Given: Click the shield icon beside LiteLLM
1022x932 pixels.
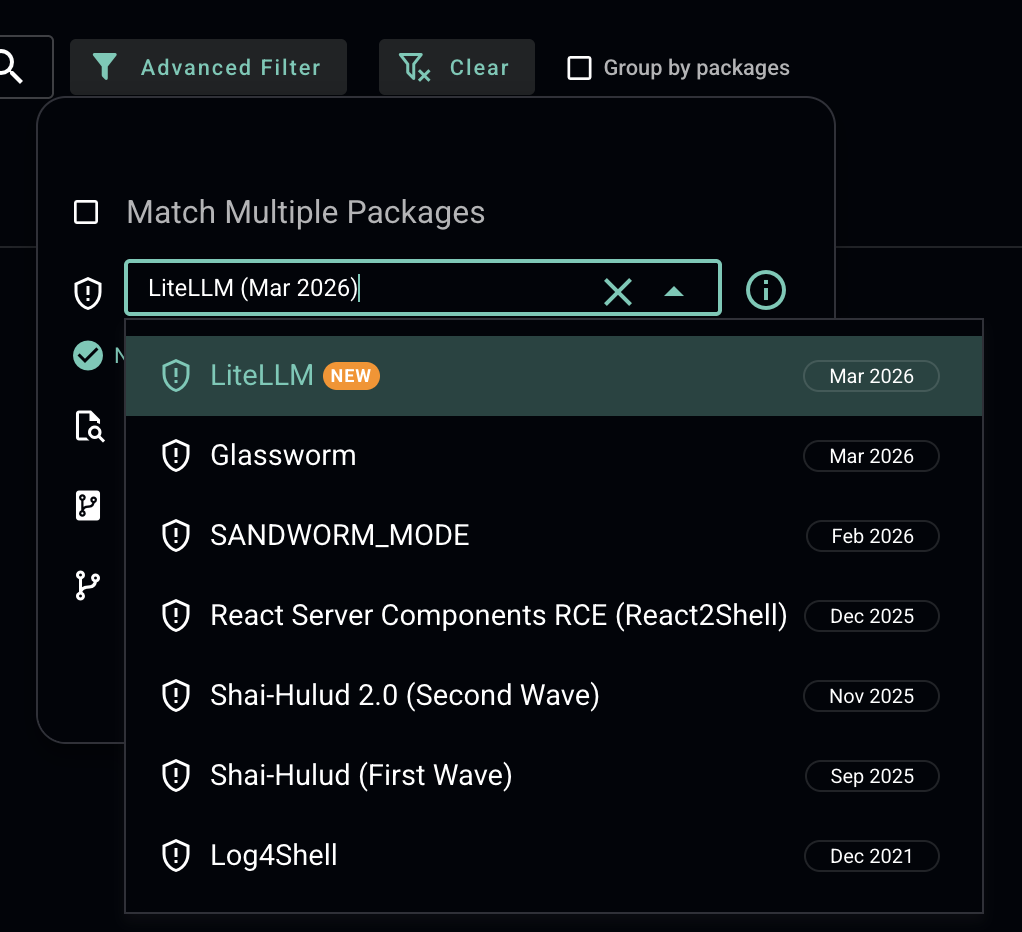Looking at the screenshot, I should coord(175,376).
